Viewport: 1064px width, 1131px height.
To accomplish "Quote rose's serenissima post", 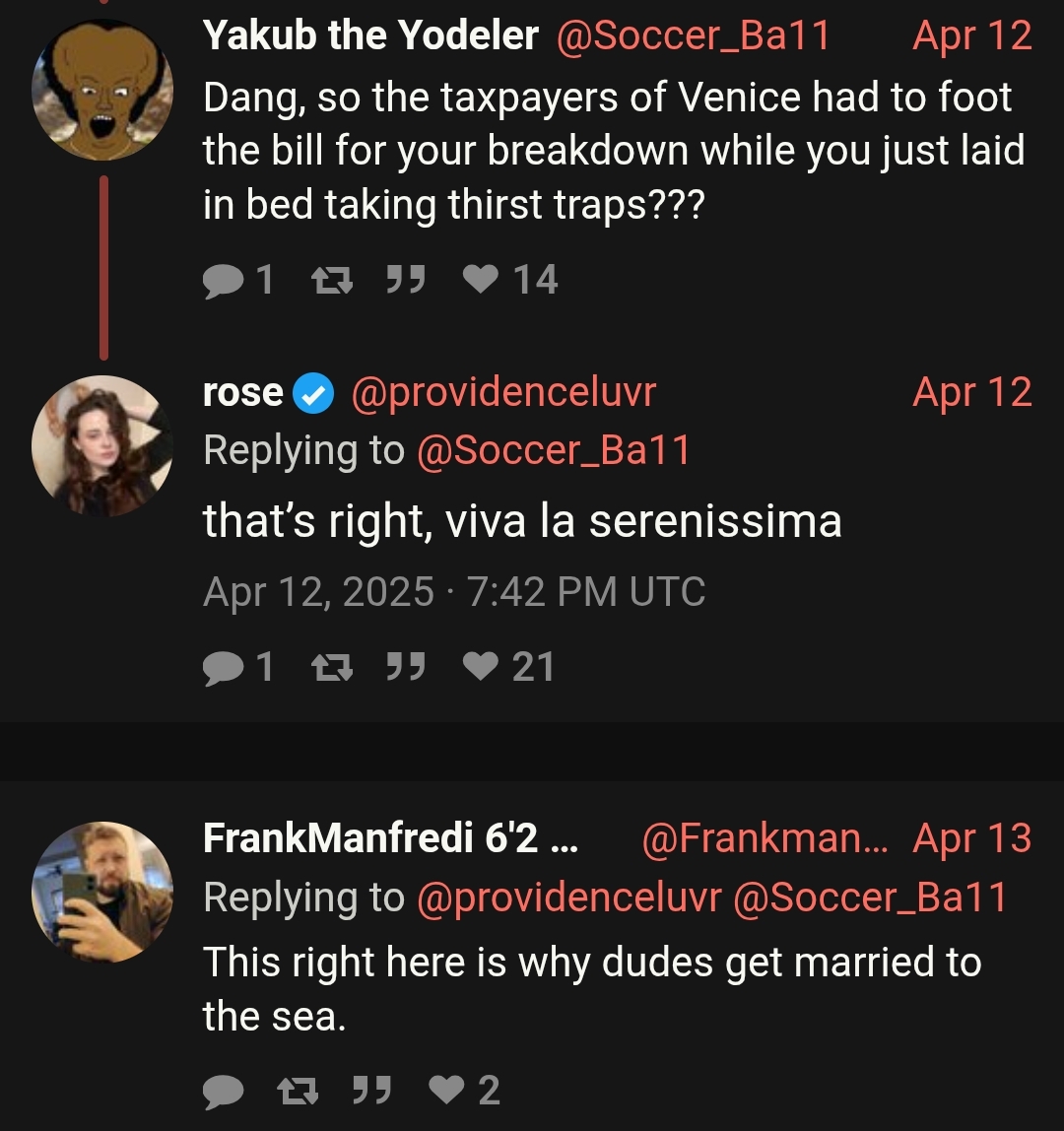I will 405,668.
